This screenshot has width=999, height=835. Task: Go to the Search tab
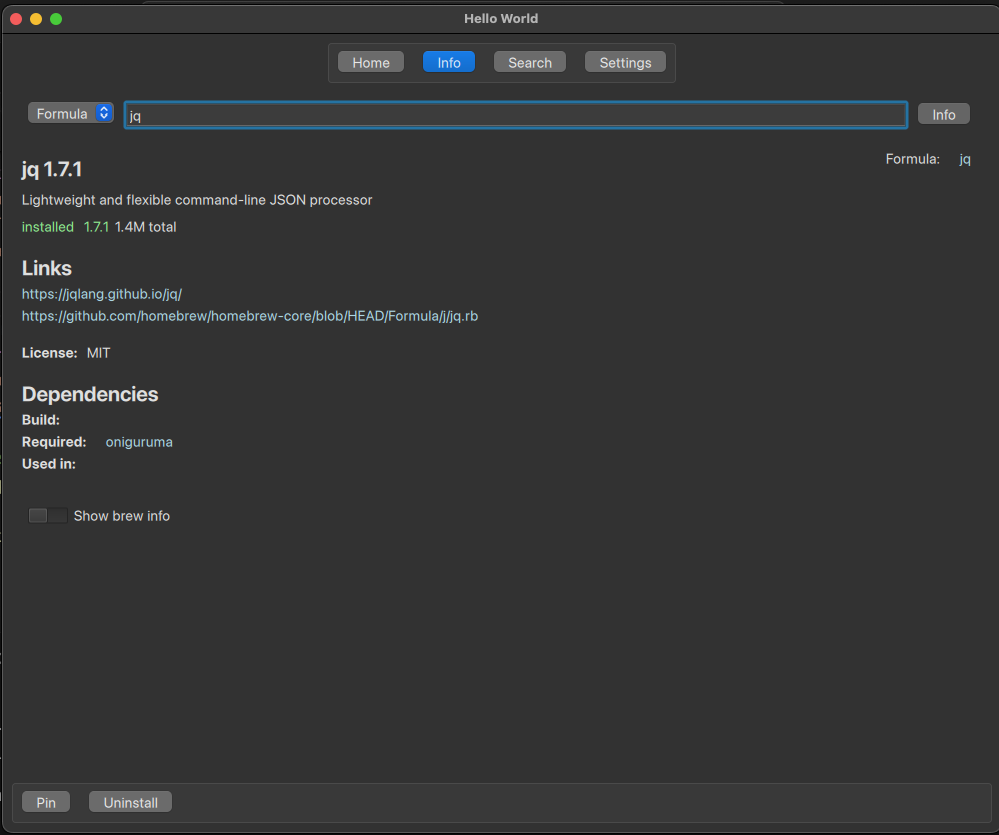pos(530,62)
